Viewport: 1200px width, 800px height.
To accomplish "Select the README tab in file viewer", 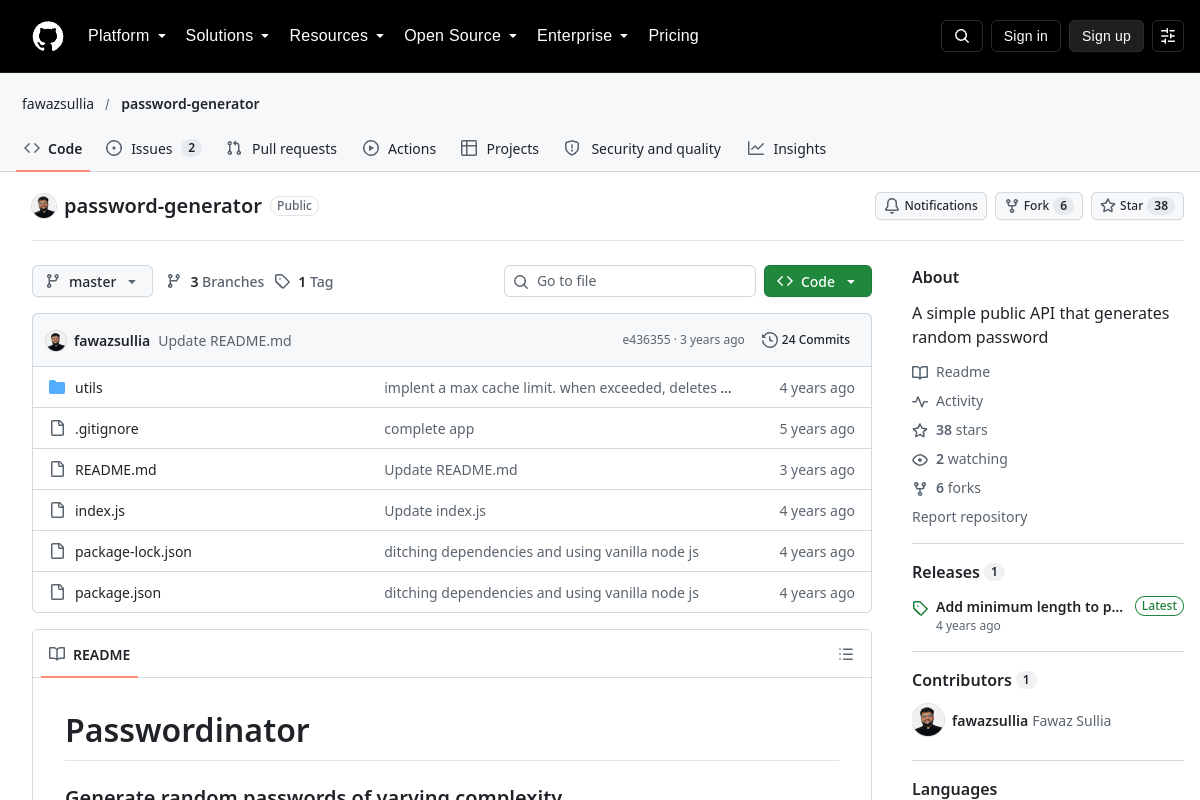I will tap(90, 655).
